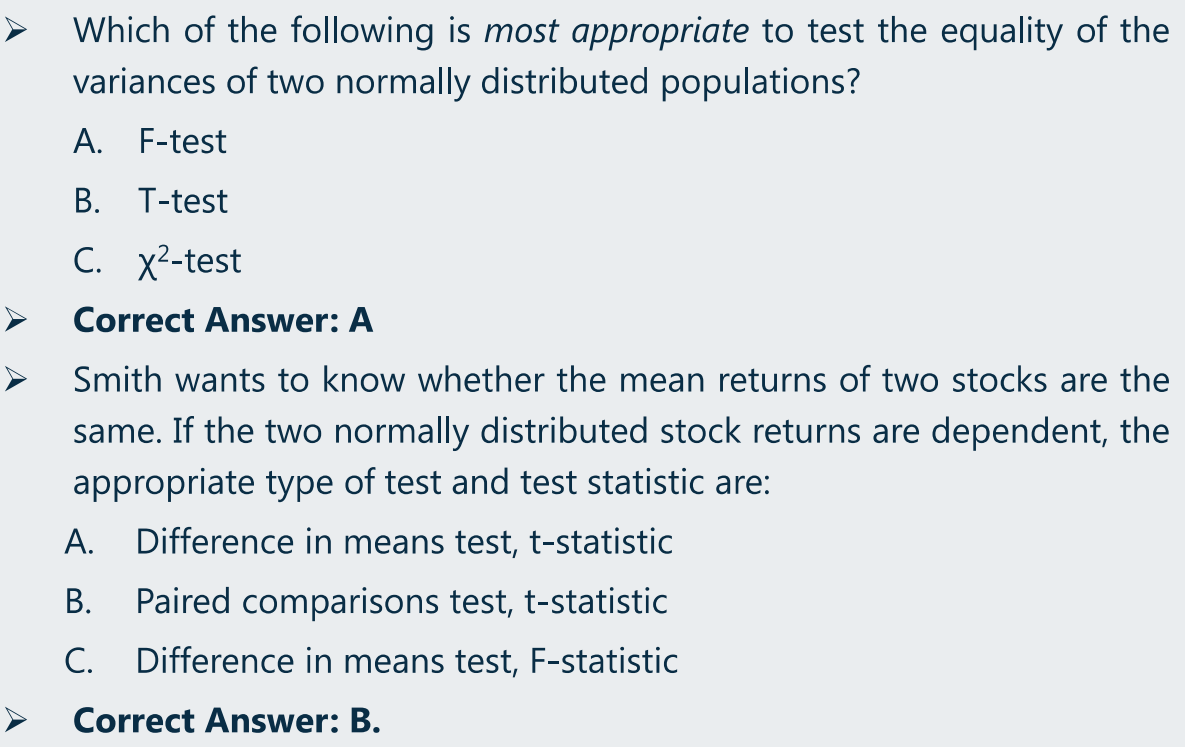Click the bold text "Correct Answer: B."

pos(227,720)
